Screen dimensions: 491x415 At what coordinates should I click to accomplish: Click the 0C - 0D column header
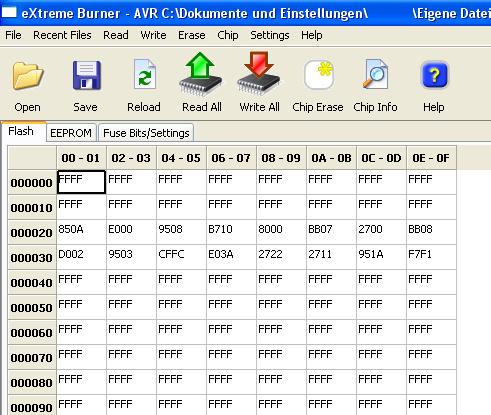coord(381,158)
